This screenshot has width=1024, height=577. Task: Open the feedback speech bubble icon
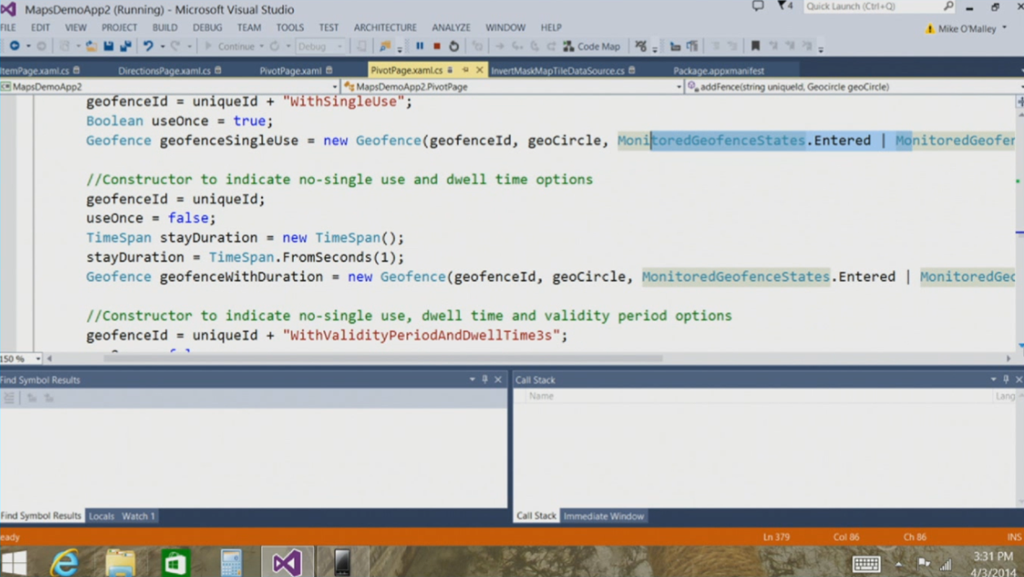[x=758, y=7]
